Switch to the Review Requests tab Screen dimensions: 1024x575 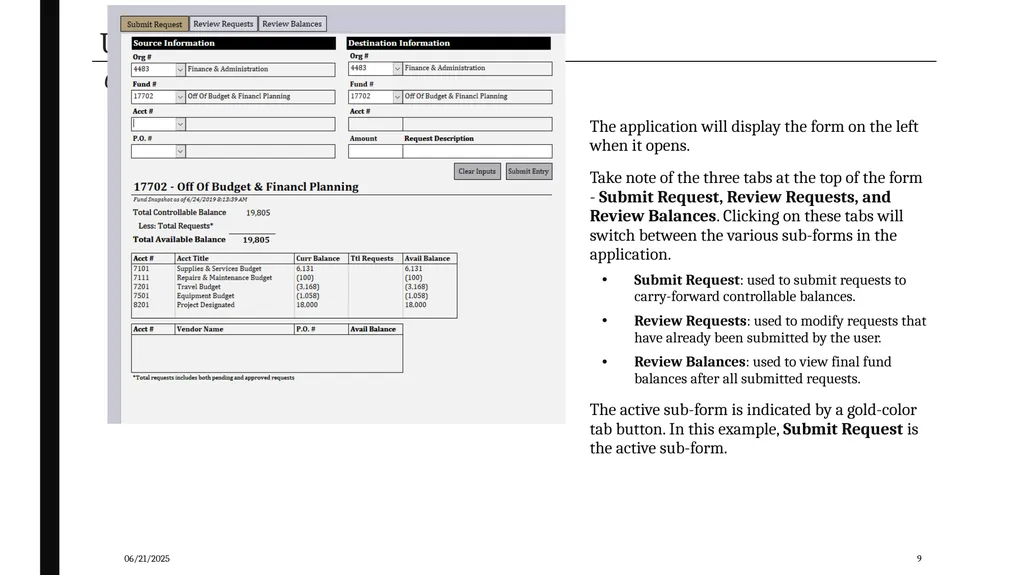(x=223, y=24)
